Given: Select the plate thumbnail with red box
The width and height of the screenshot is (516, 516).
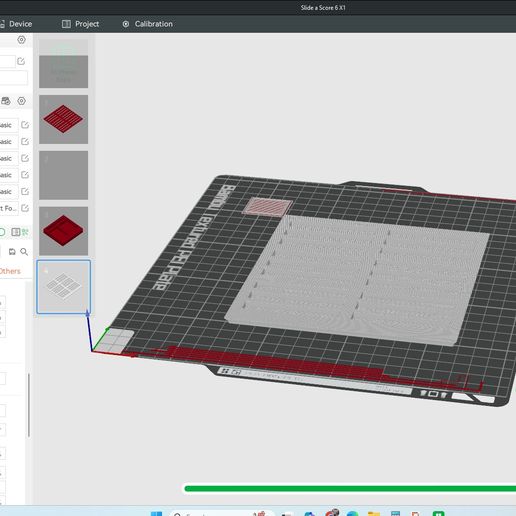Looking at the screenshot, I should 64,231.
